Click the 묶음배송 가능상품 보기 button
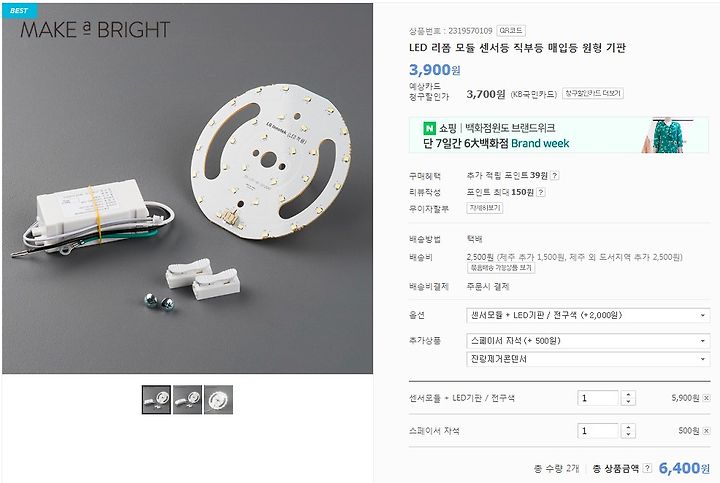Screen dimensions: 720x483 click(x=501, y=268)
